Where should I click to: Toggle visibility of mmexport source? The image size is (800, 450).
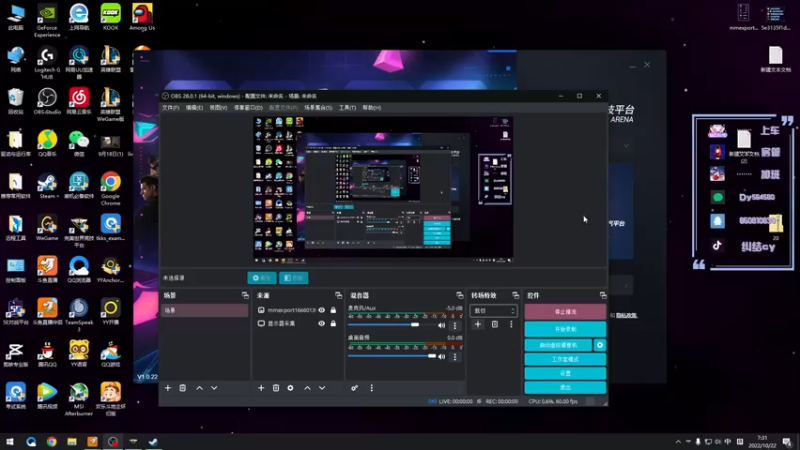click(x=321, y=310)
